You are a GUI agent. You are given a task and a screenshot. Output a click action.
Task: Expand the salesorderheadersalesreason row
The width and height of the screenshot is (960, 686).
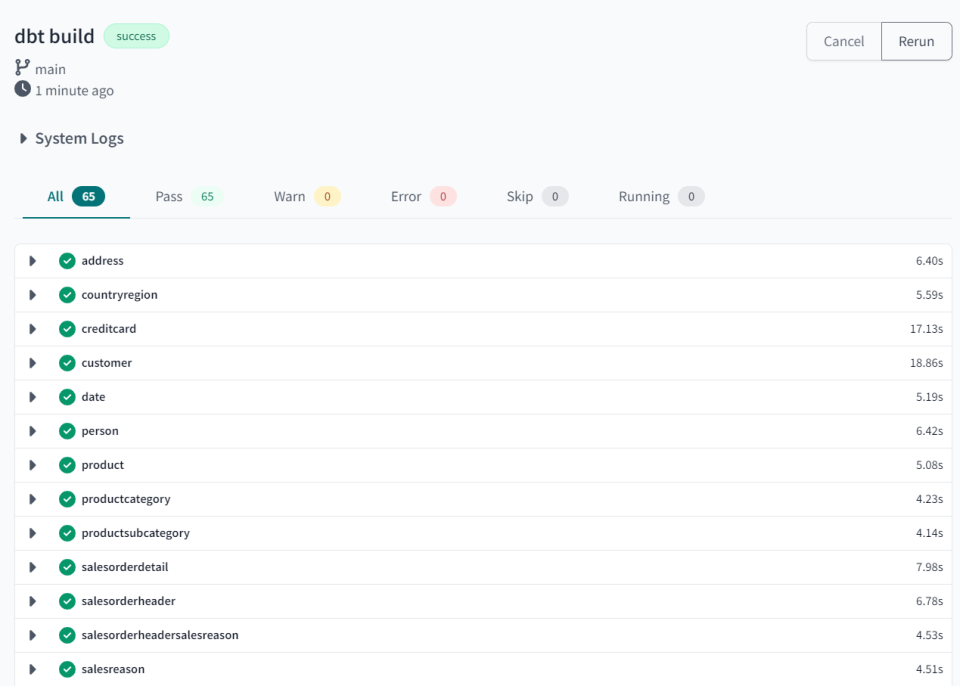coord(32,635)
